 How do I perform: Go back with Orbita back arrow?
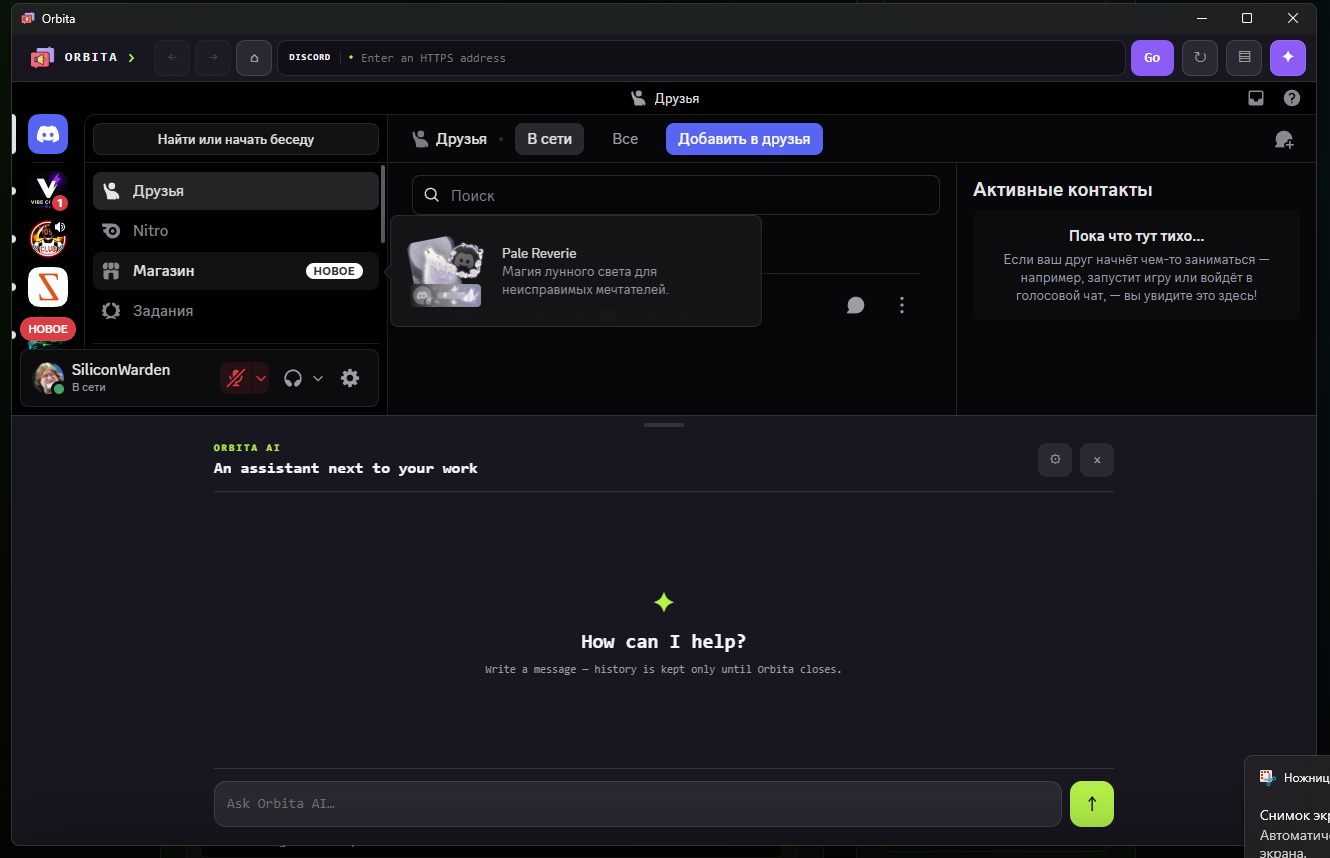tap(172, 58)
